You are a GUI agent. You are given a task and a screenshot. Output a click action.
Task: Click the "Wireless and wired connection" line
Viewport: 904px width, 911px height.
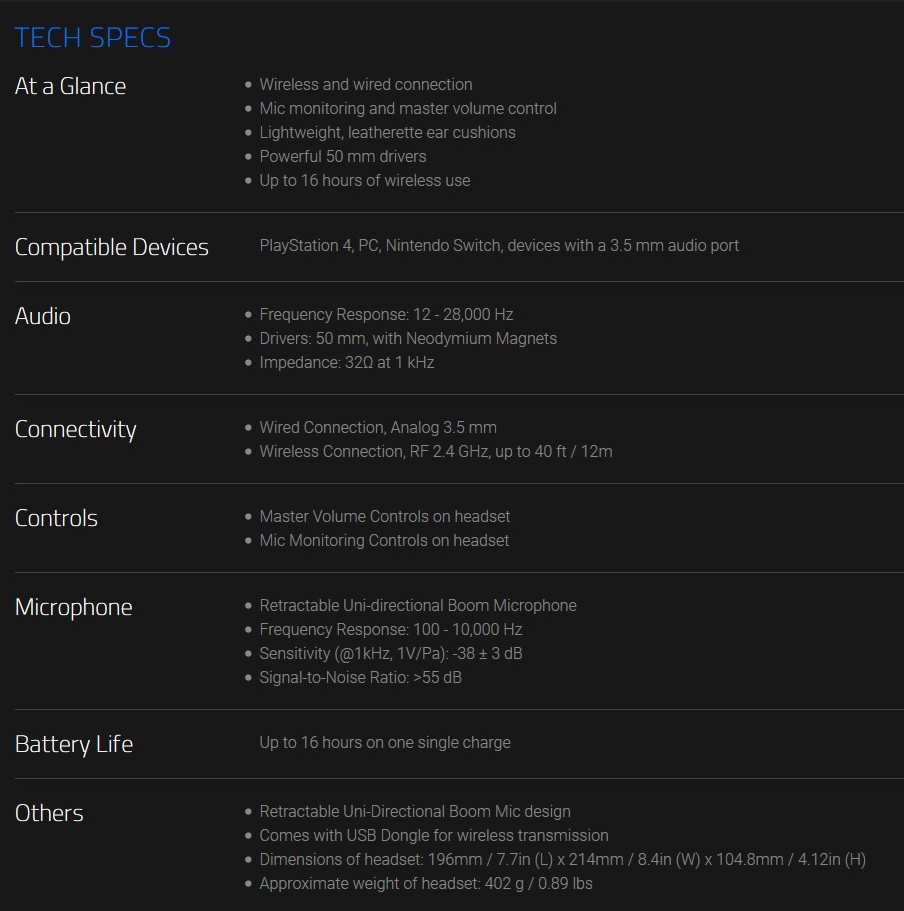(x=365, y=85)
